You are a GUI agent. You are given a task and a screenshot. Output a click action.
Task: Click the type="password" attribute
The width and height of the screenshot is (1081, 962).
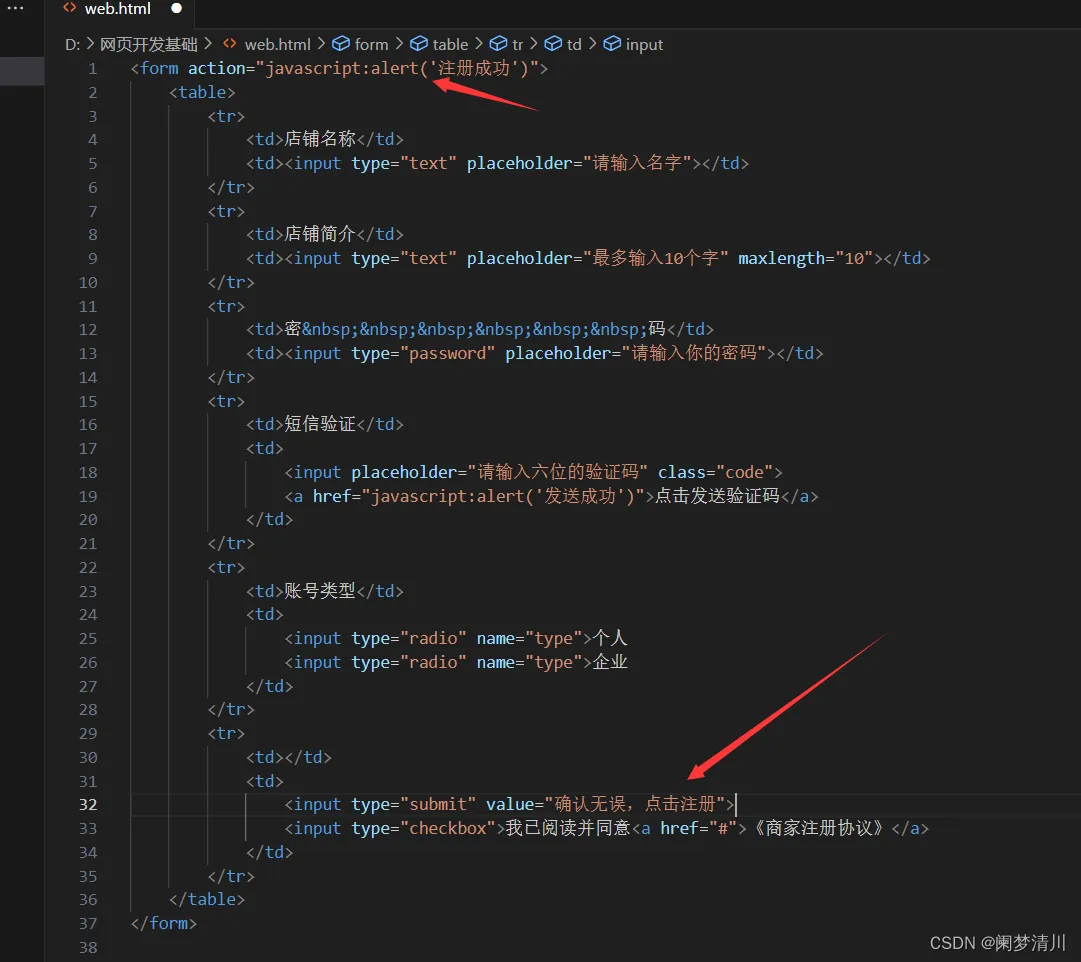click(x=423, y=354)
